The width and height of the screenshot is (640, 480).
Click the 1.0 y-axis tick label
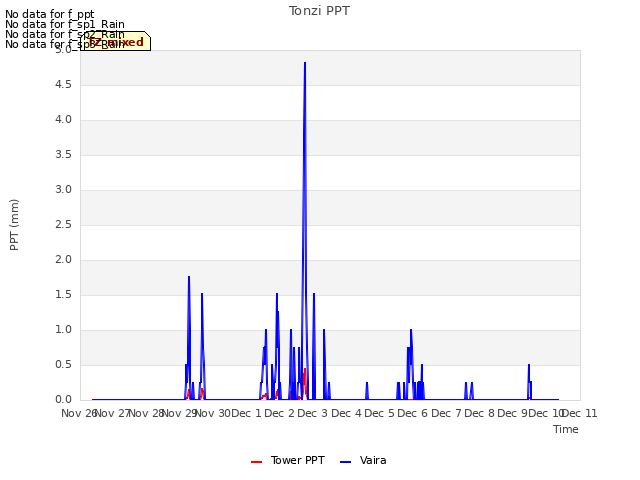pos(63,329)
